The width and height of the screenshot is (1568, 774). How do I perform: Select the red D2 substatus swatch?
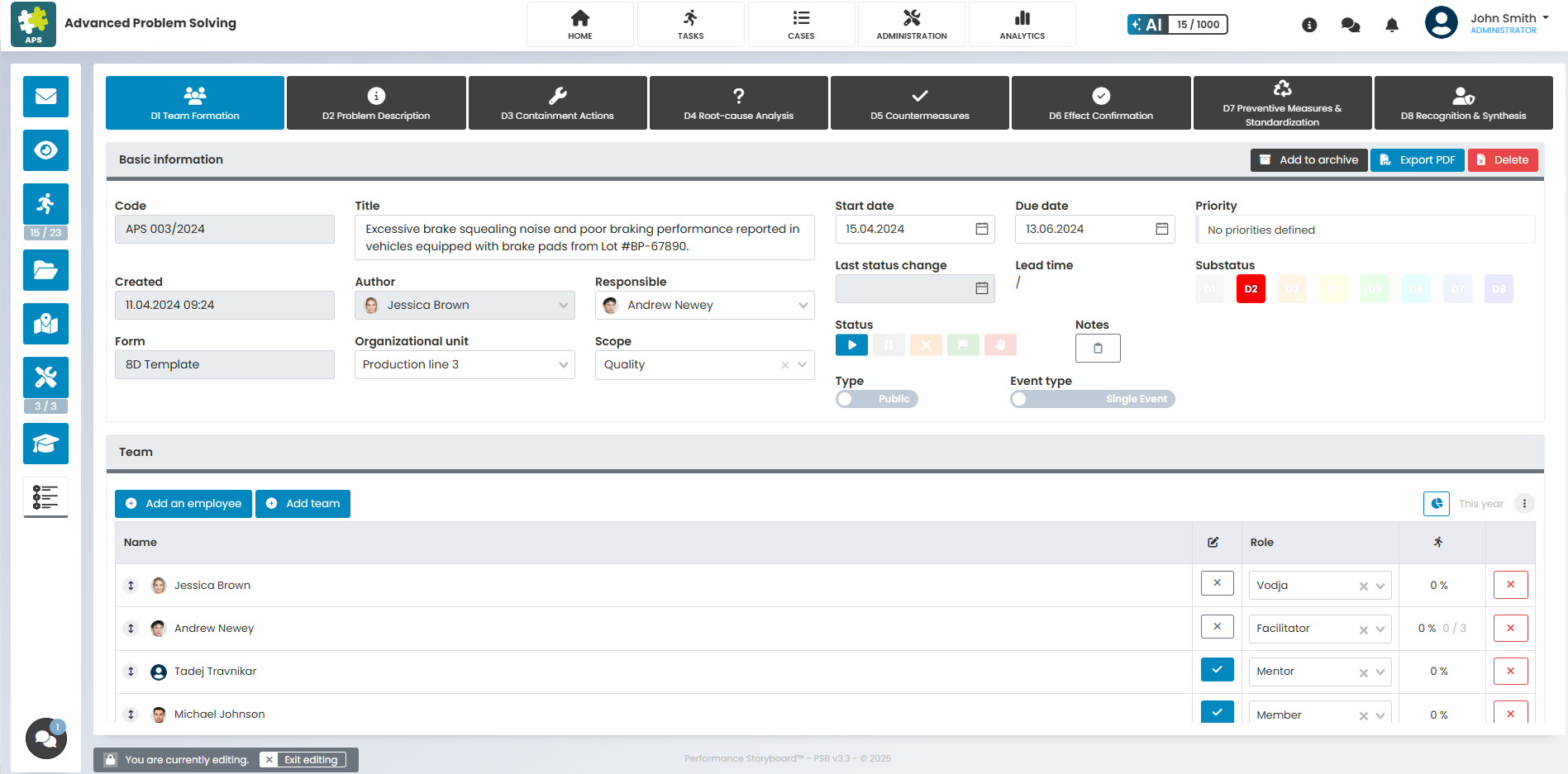tap(1251, 288)
